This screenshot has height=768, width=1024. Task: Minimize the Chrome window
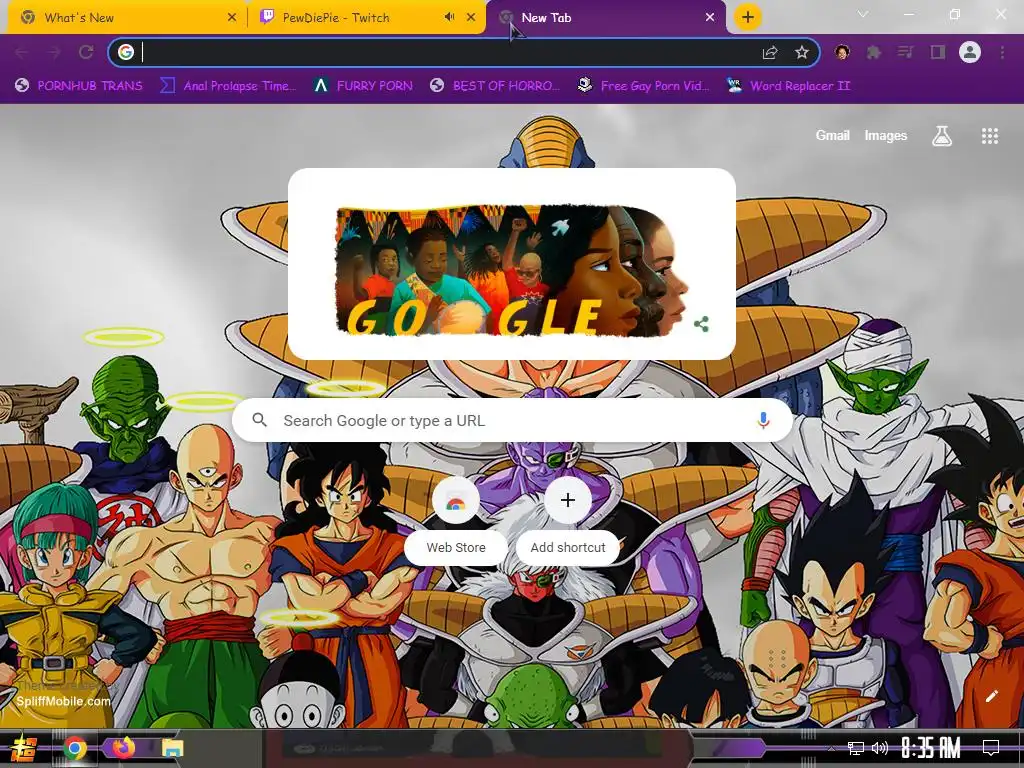click(908, 14)
